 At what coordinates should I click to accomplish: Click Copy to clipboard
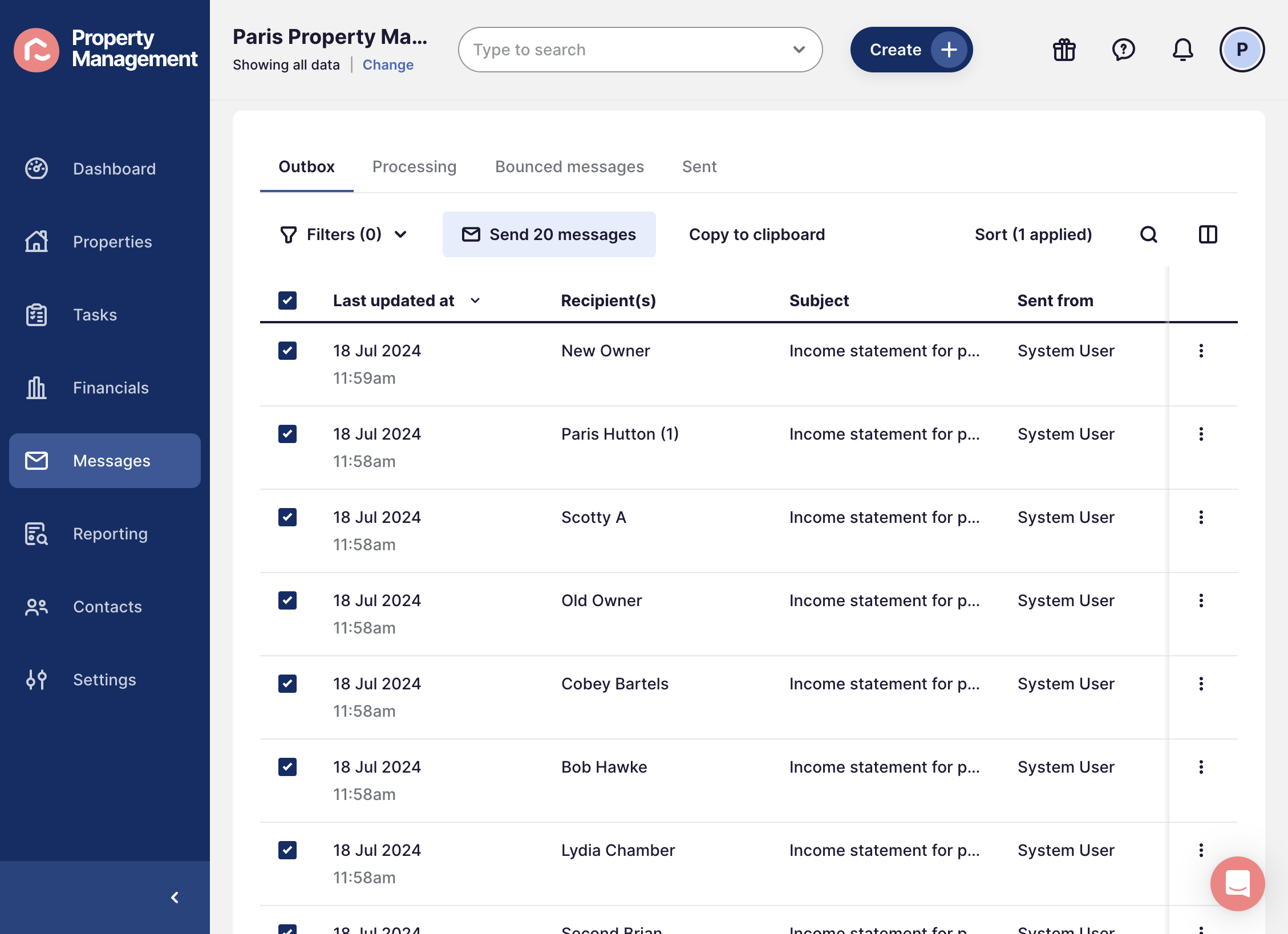757,234
